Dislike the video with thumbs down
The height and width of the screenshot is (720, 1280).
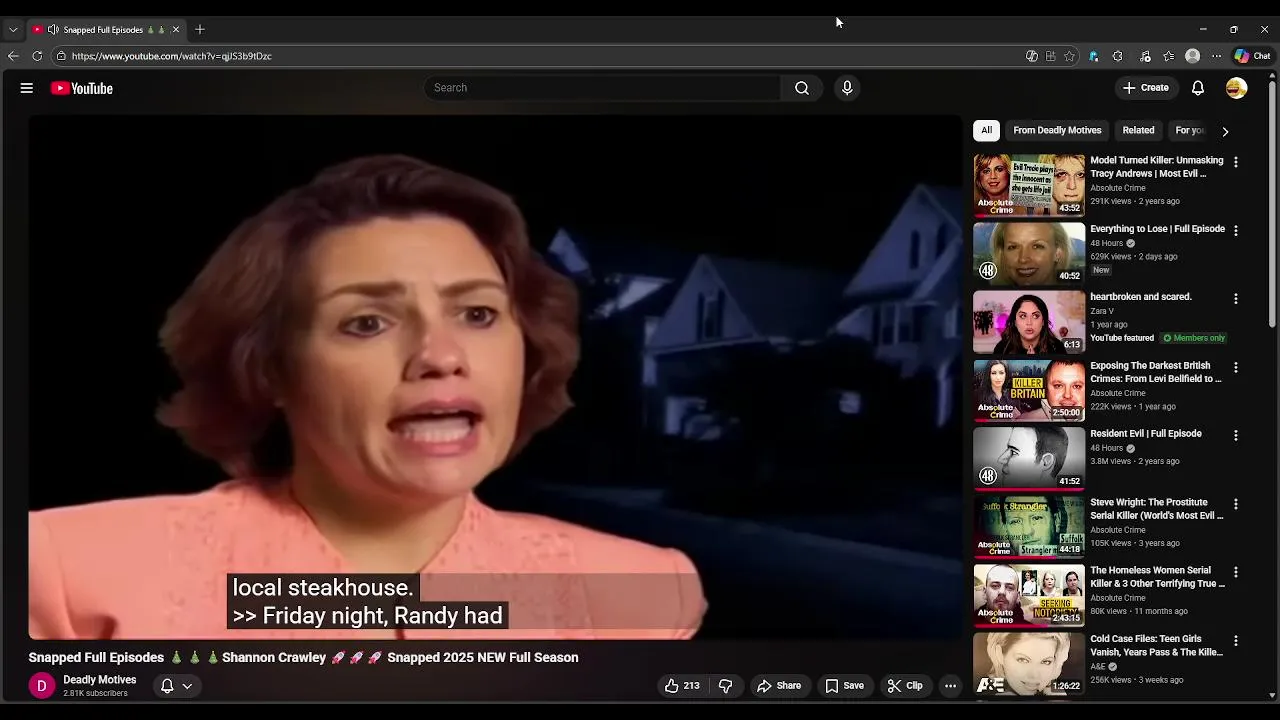tap(726, 686)
